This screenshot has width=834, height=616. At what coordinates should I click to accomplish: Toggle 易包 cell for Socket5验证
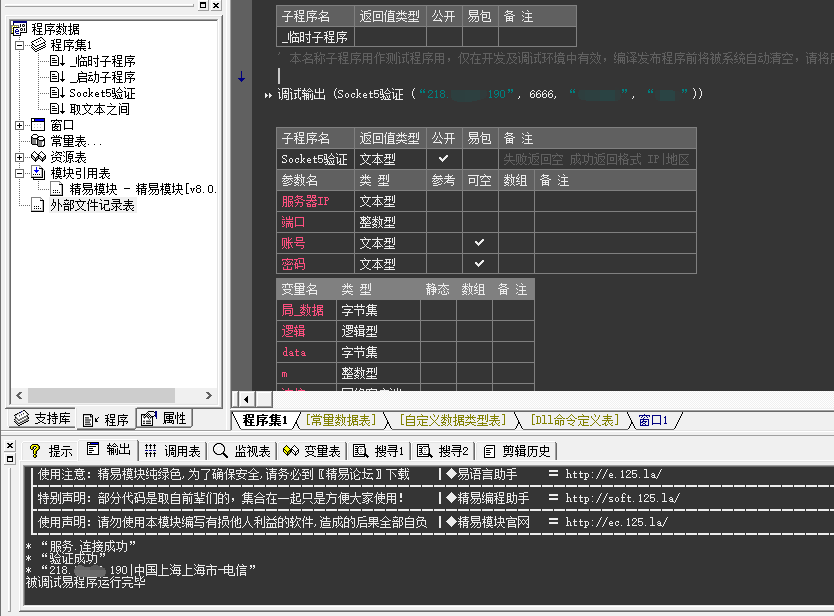[480, 159]
